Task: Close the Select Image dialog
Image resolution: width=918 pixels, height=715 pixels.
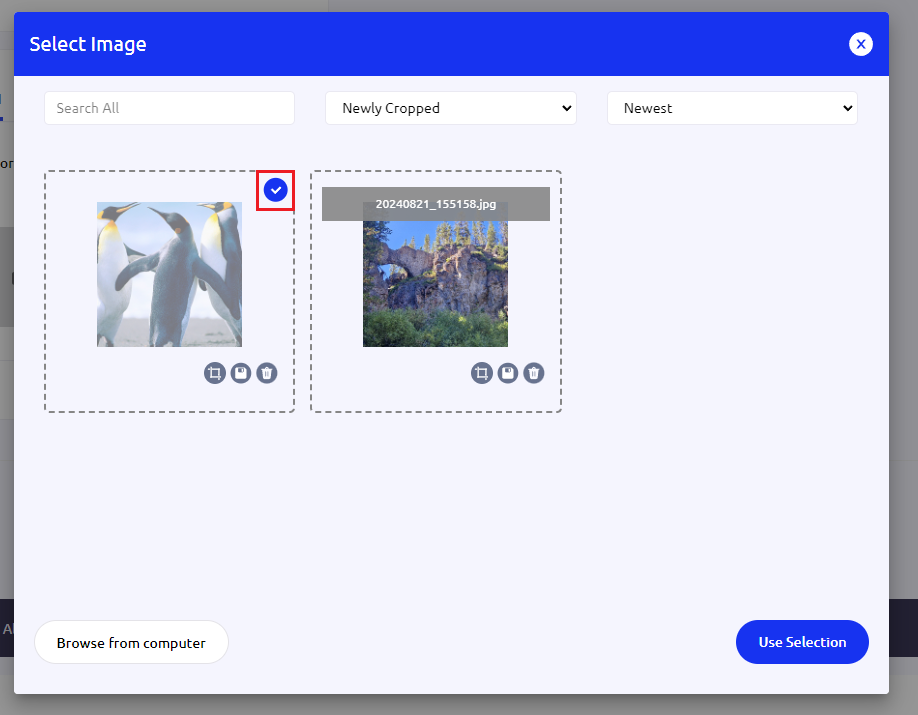Action: [860, 44]
